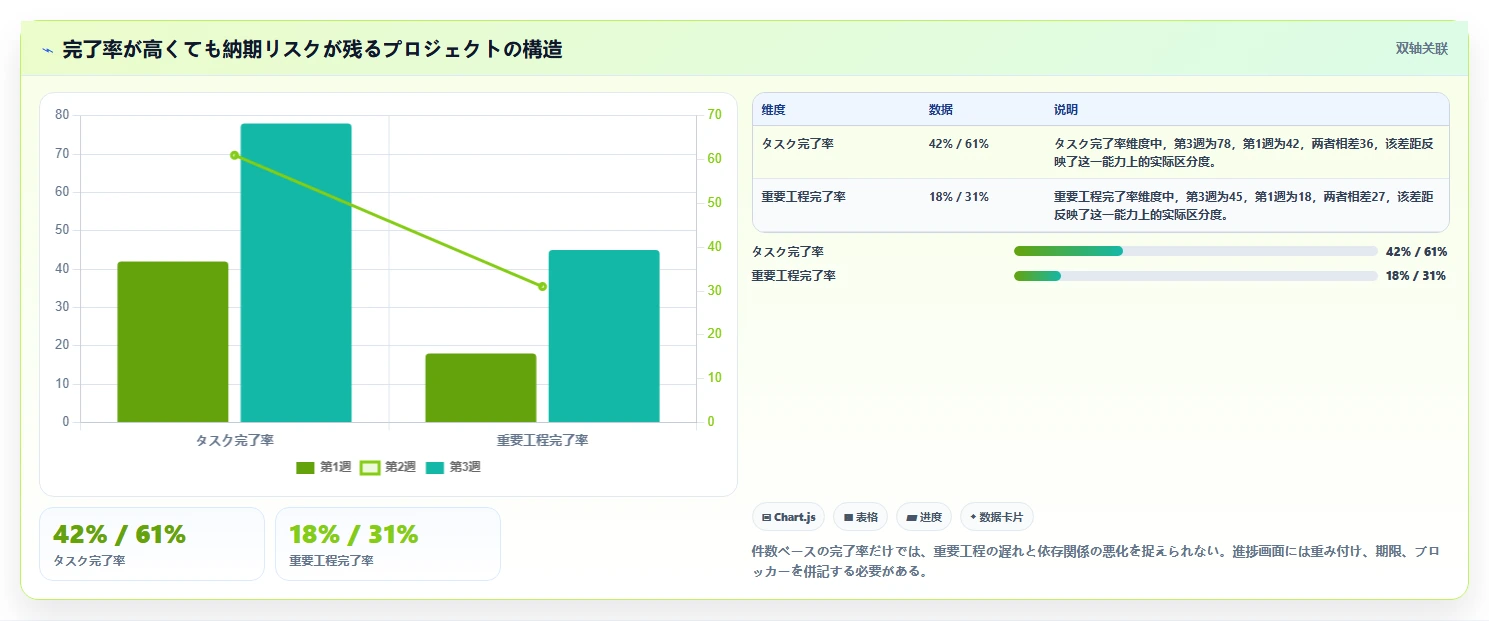Click the line point at value 61
1489x621 pixels.
pyautogui.click(x=234, y=155)
